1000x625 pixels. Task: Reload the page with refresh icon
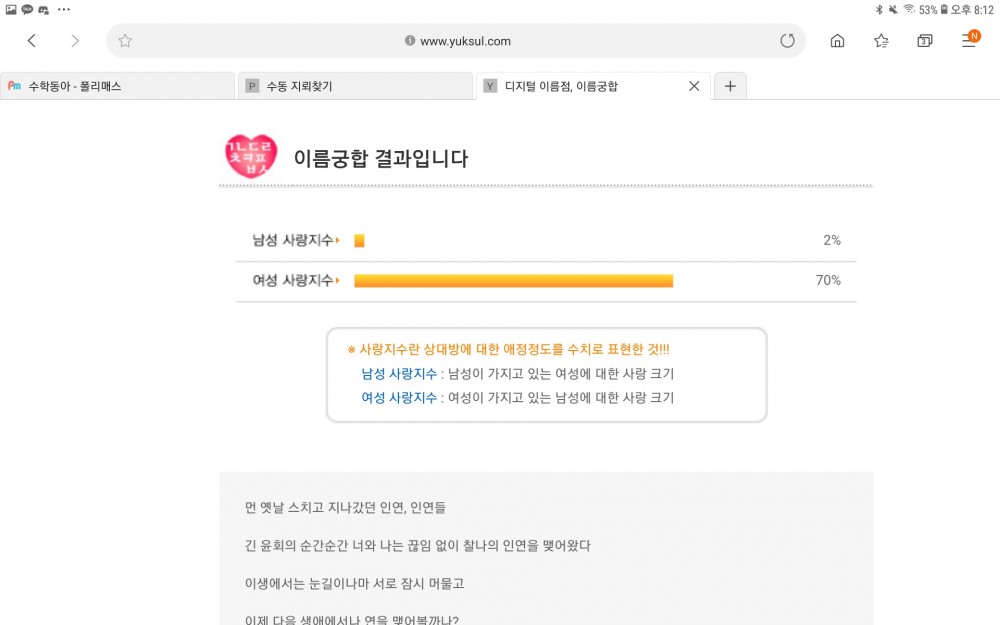(788, 41)
